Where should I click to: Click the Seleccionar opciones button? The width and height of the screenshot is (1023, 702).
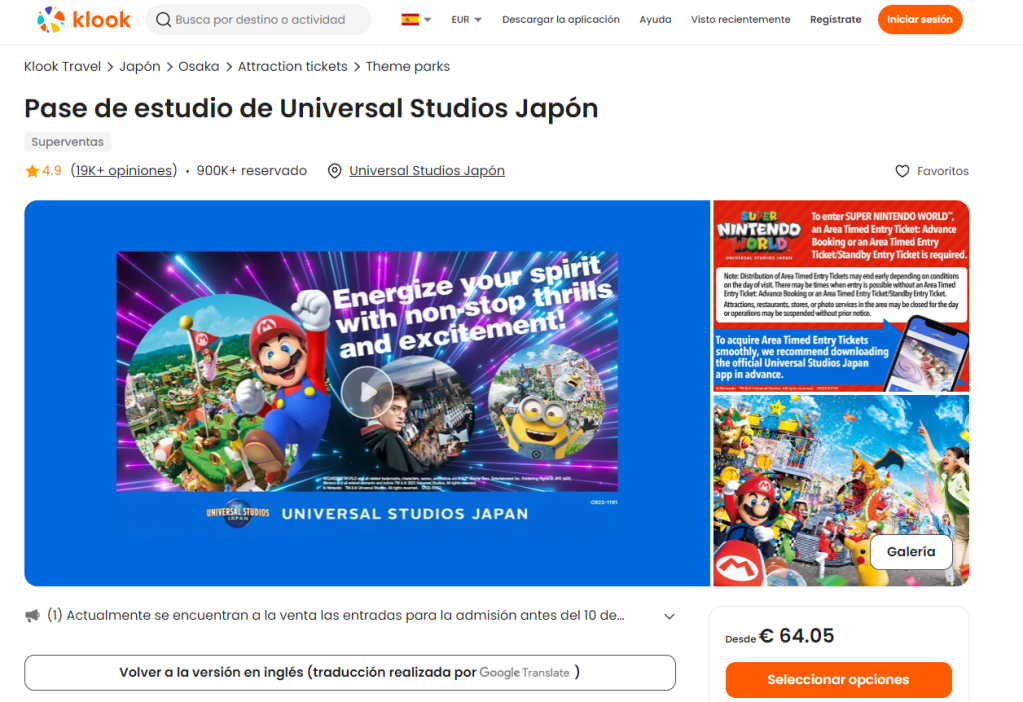[x=838, y=680]
